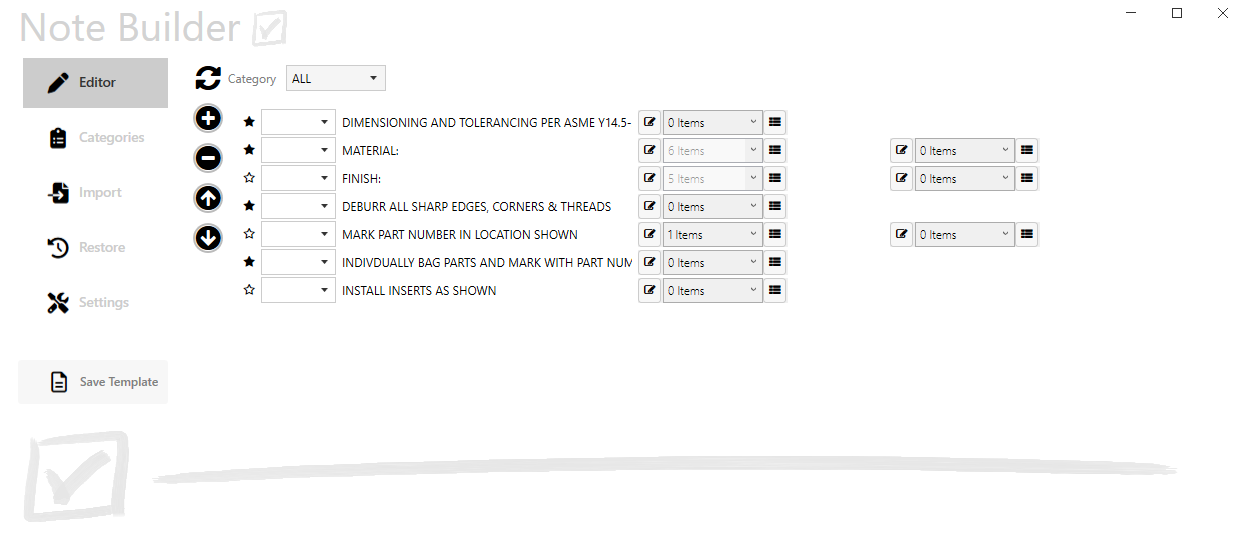
Task: Open the Category dropdown showing ALL
Action: (x=335, y=79)
